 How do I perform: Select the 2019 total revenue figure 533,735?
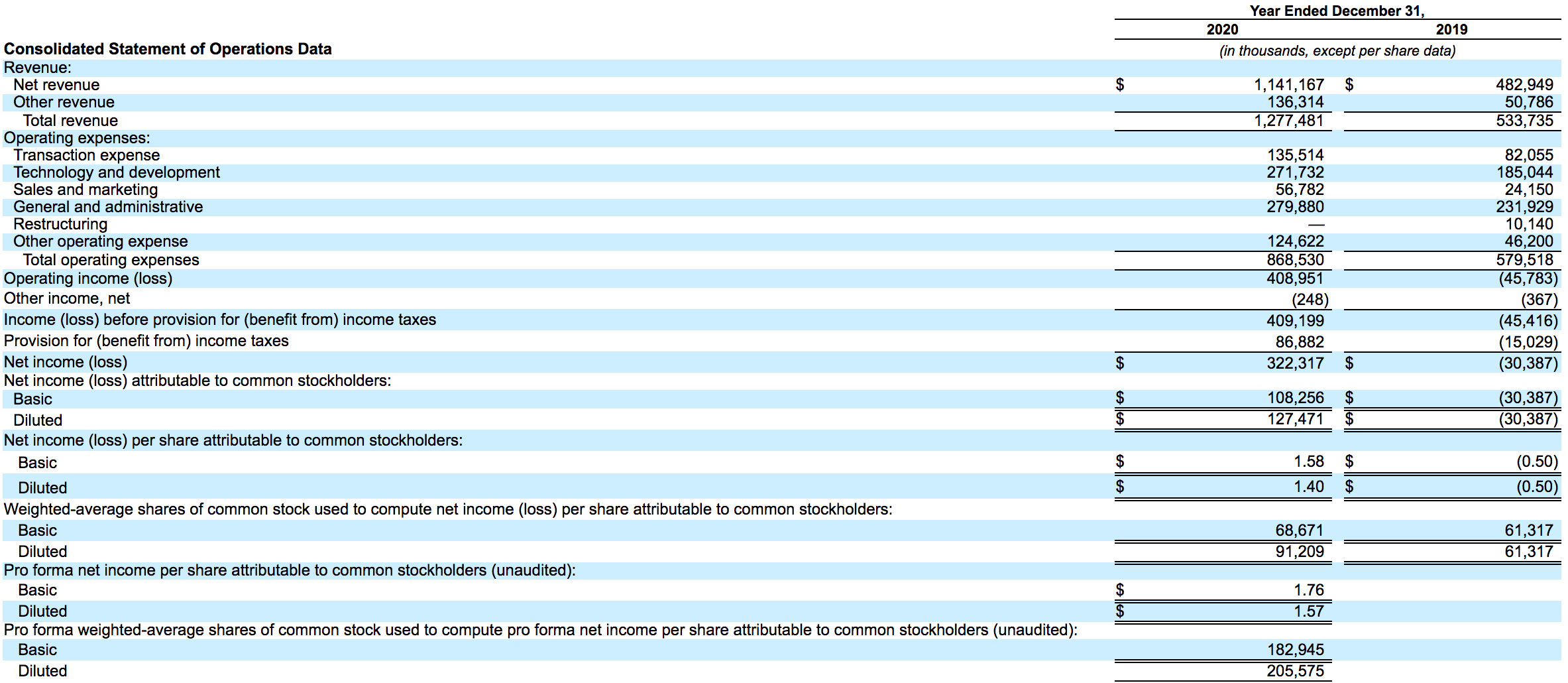click(x=1524, y=121)
